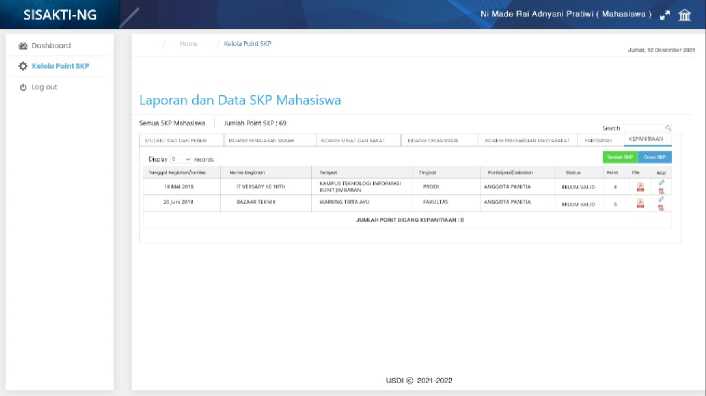The image size is (706, 396).
Task: Click ANGGOTA PANITIA in the IT Versary row
Action: [x=507, y=186]
